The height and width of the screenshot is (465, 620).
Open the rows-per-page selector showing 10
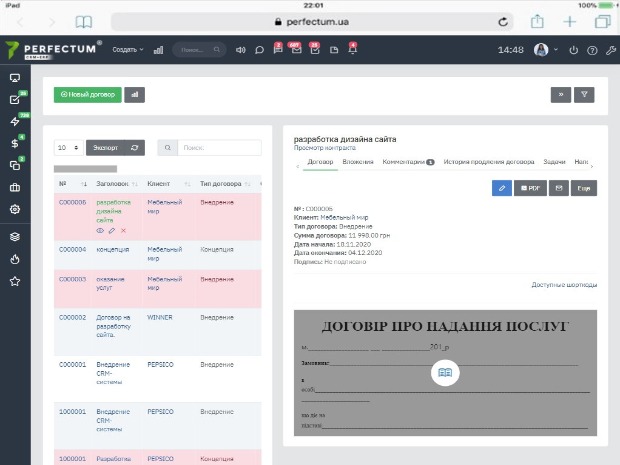click(x=68, y=147)
